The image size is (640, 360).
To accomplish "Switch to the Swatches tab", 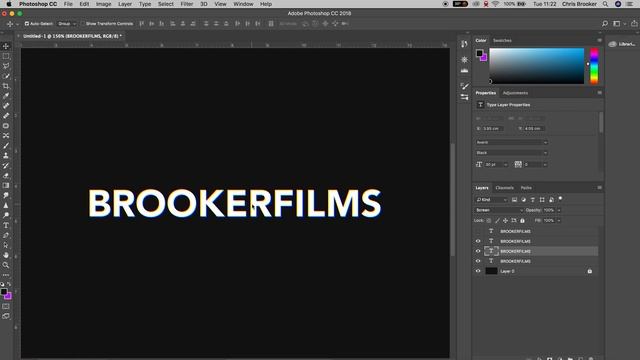I will point(502,40).
